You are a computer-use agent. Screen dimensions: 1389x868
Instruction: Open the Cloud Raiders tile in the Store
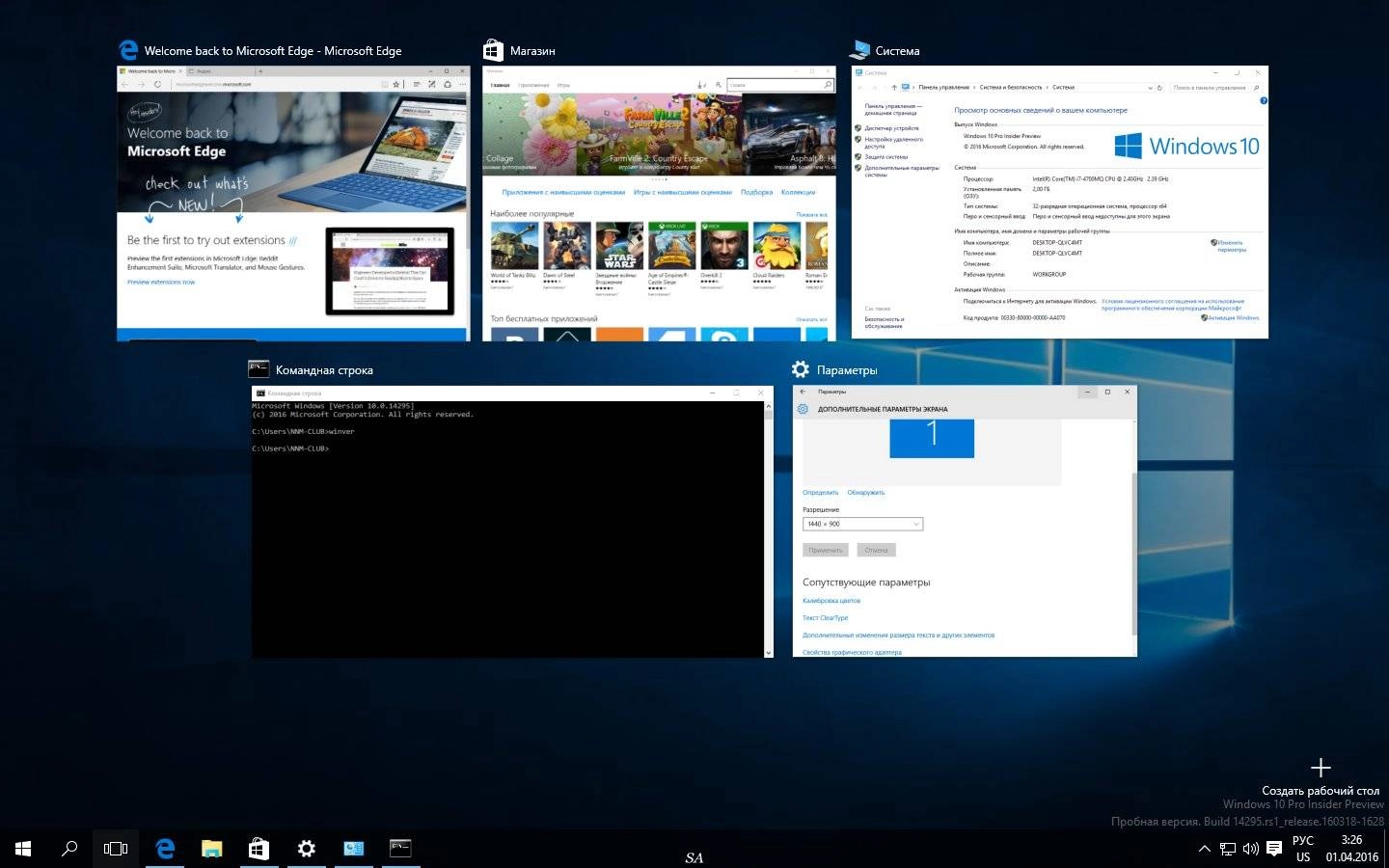click(776, 256)
